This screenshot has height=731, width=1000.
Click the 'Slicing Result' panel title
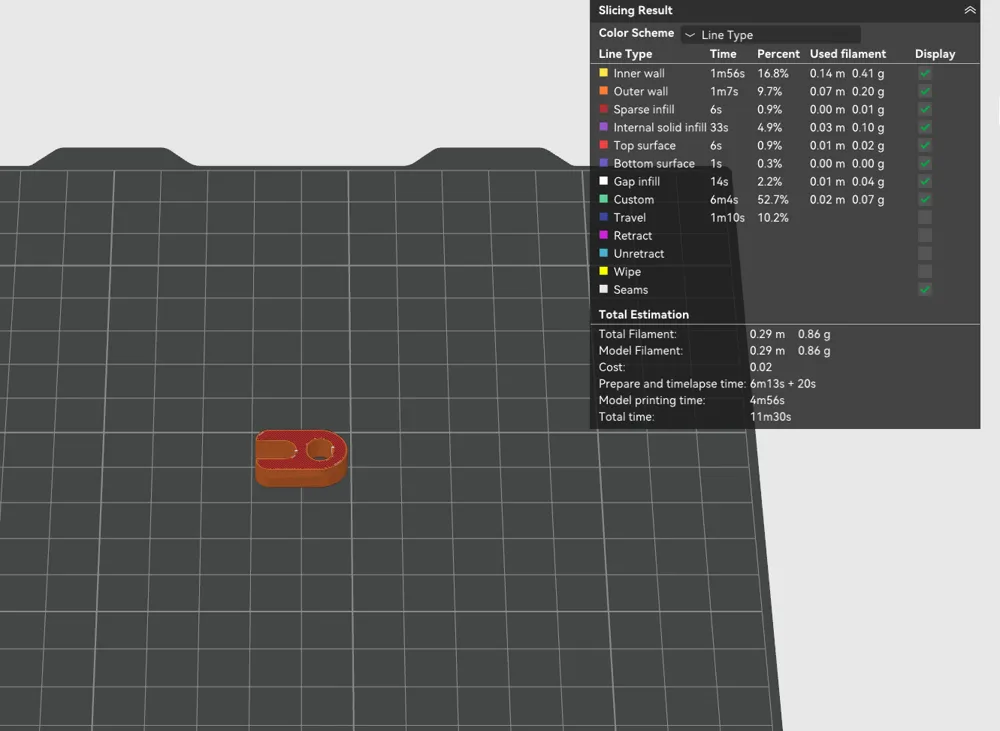click(x=635, y=10)
